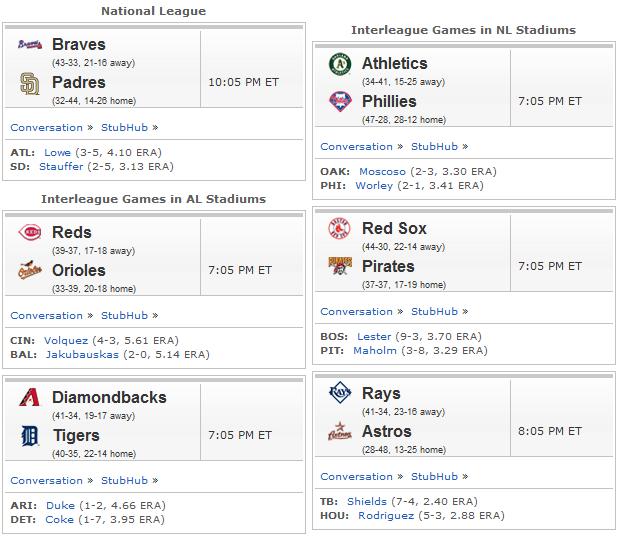Click the Phillies team logo
Viewport: 618px width, 536px height.
point(340,101)
